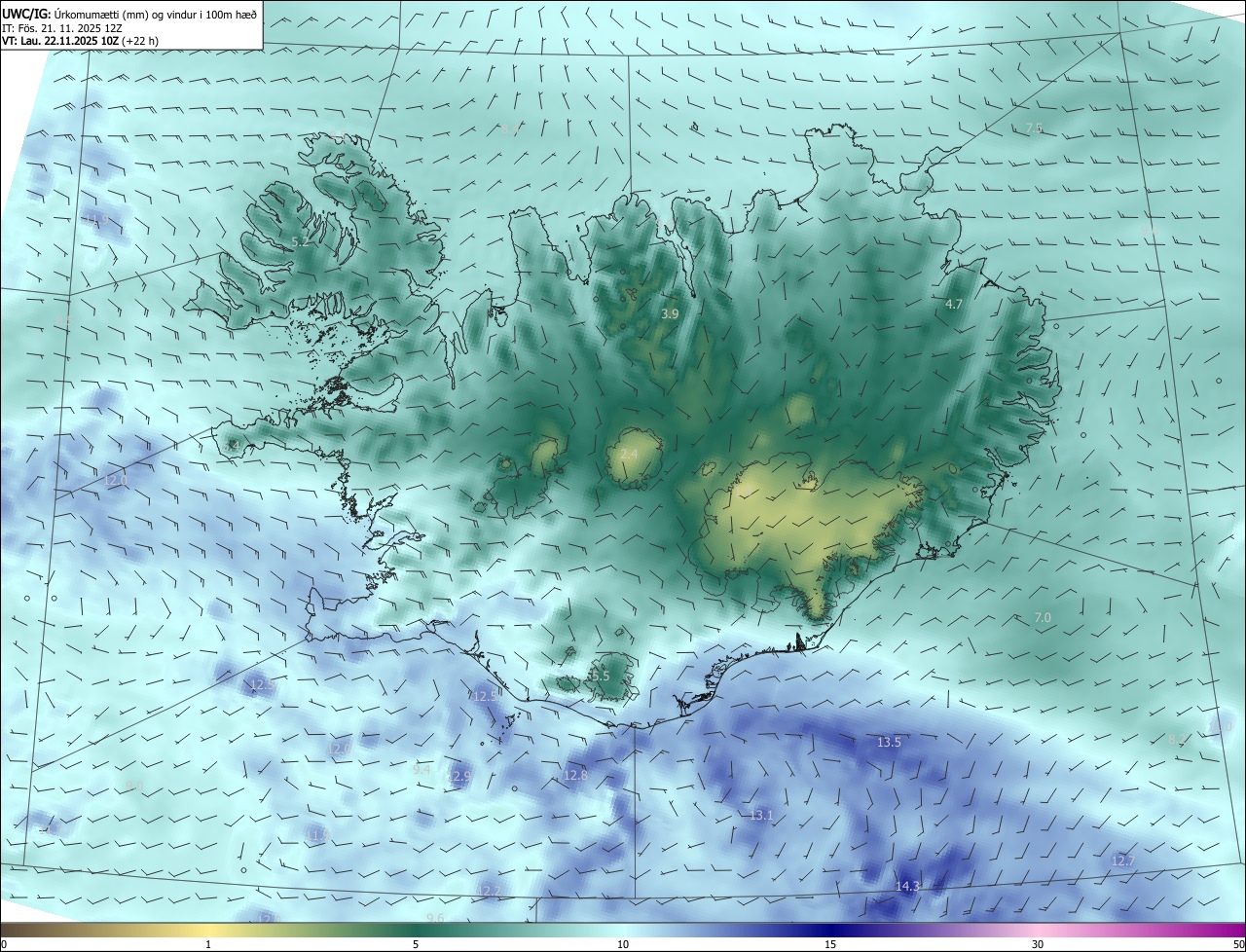Click the 9.6 value above the colour bar
Viewport: 1246px width, 952px height.
coord(435,918)
